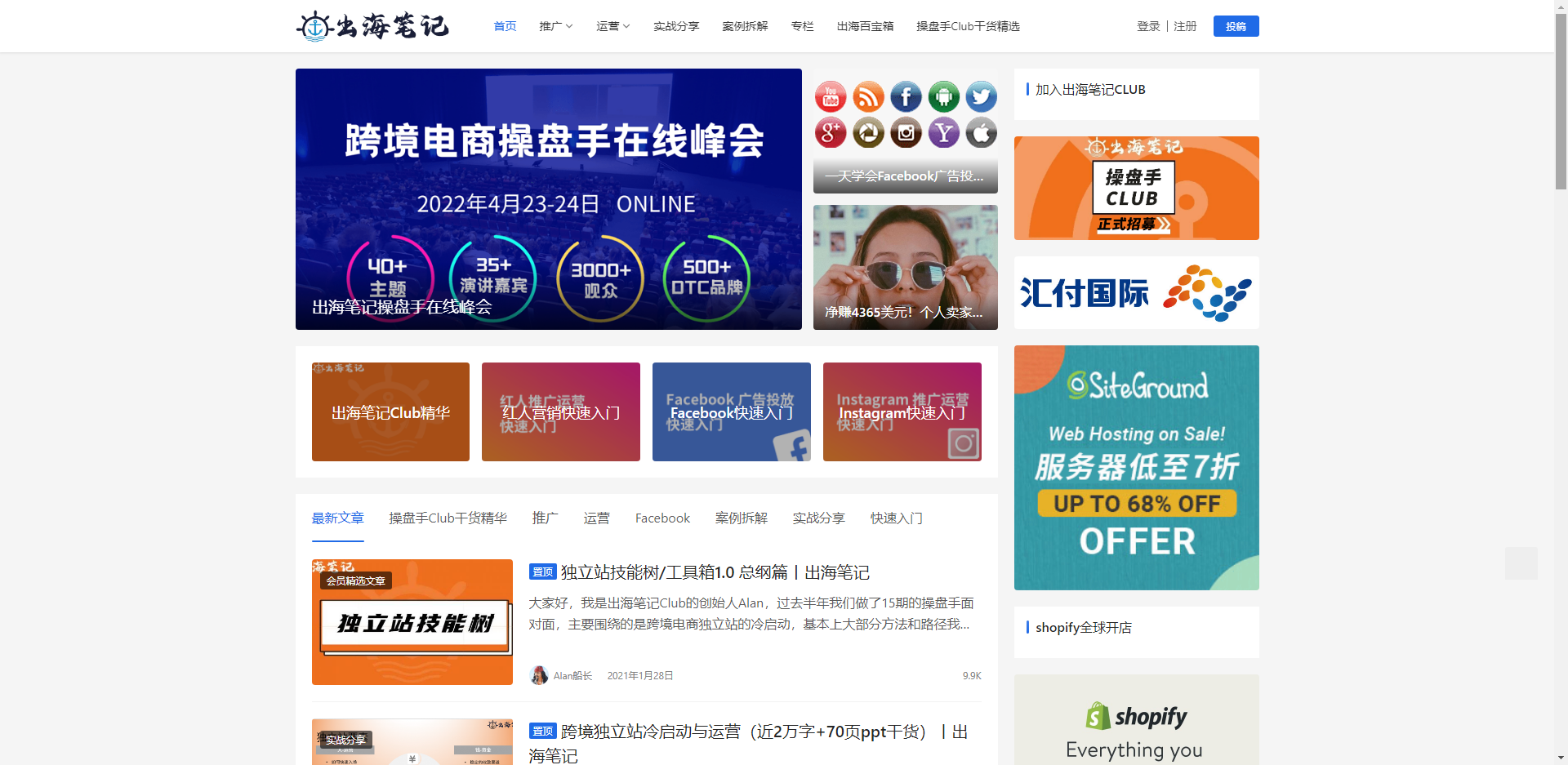Select the 最新文章 tab
Viewport: 1568px width, 765px height.
(x=338, y=518)
